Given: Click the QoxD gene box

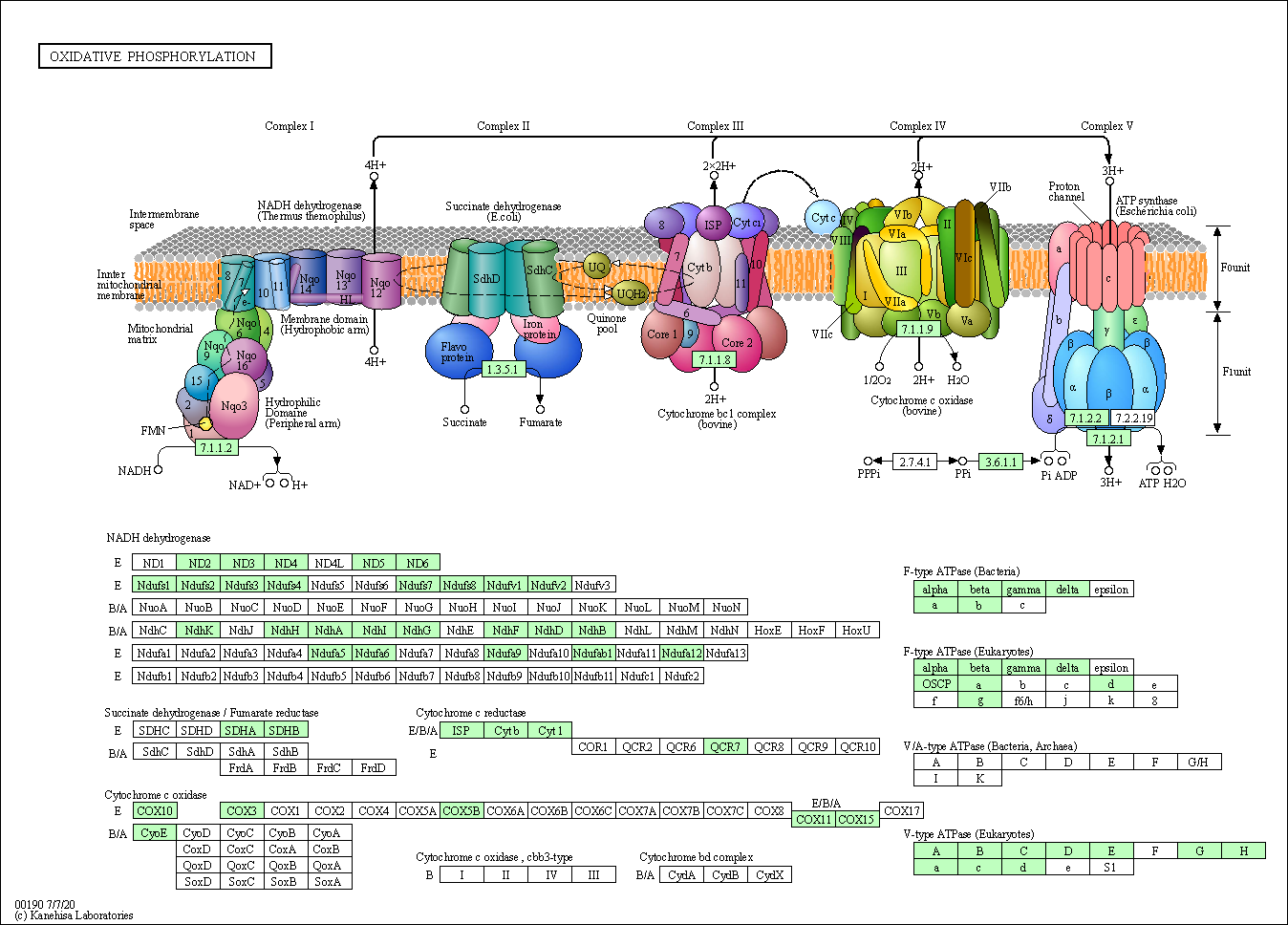Looking at the screenshot, I should 198,865.
